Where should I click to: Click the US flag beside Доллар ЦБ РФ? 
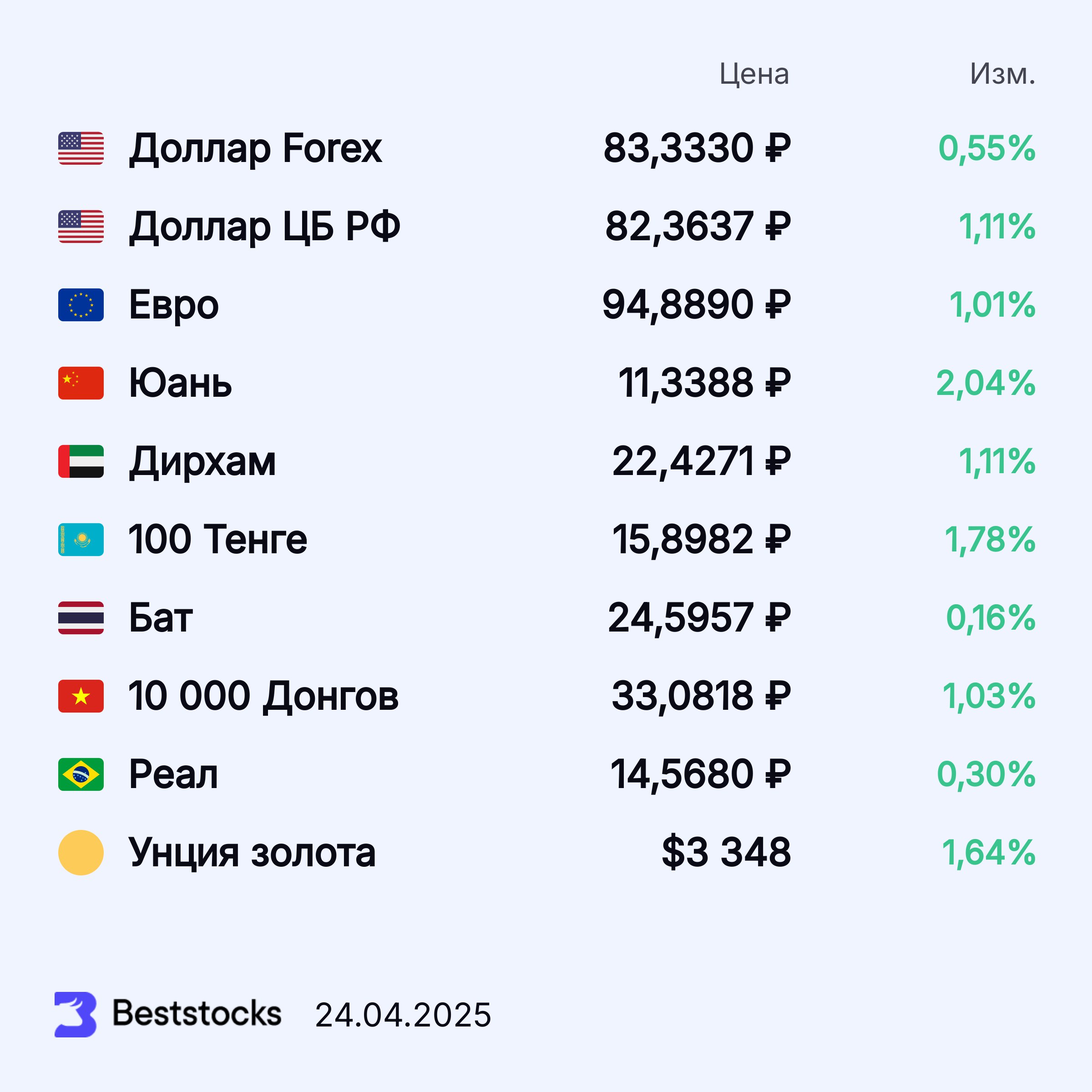(81, 226)
